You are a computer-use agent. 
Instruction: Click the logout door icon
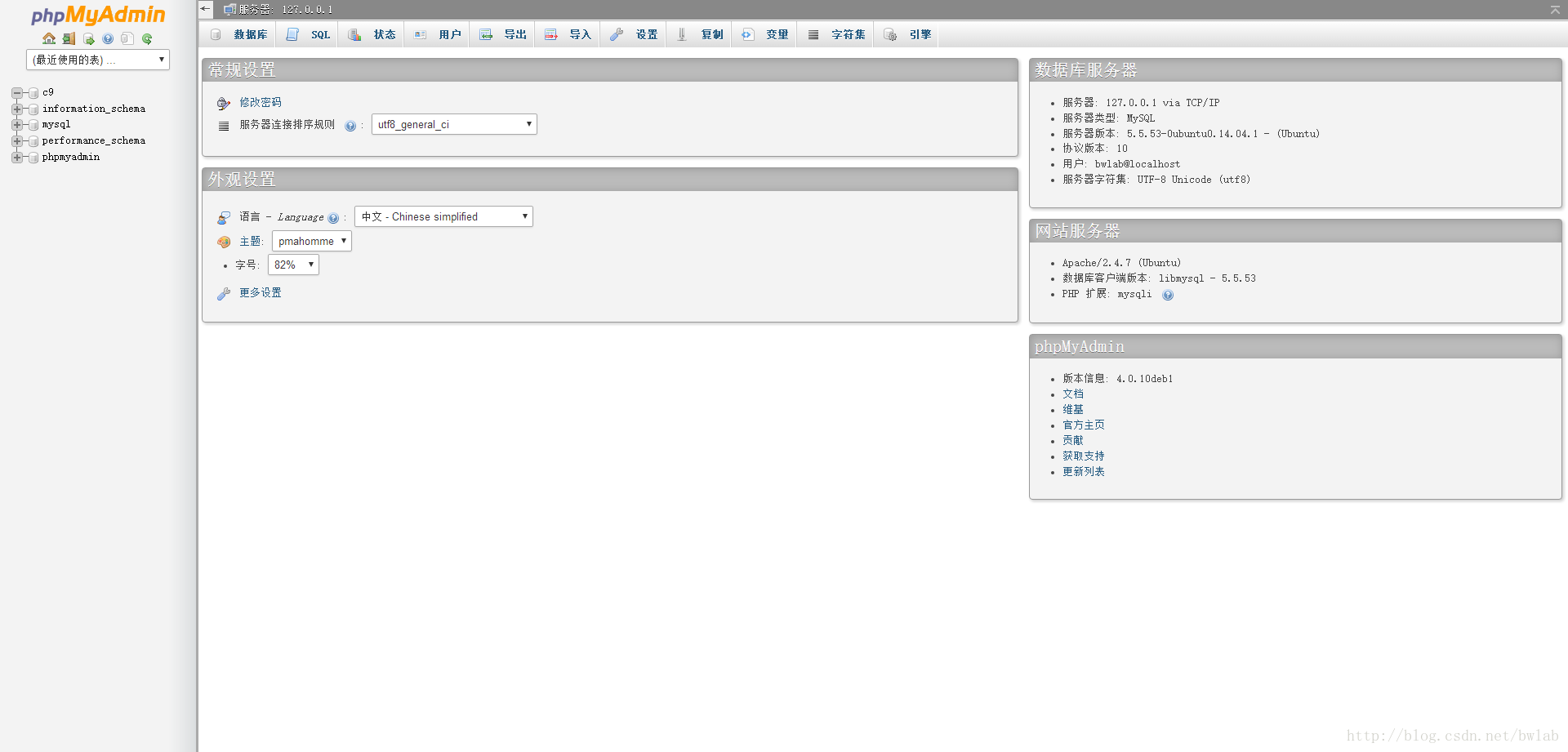(69, 38)
